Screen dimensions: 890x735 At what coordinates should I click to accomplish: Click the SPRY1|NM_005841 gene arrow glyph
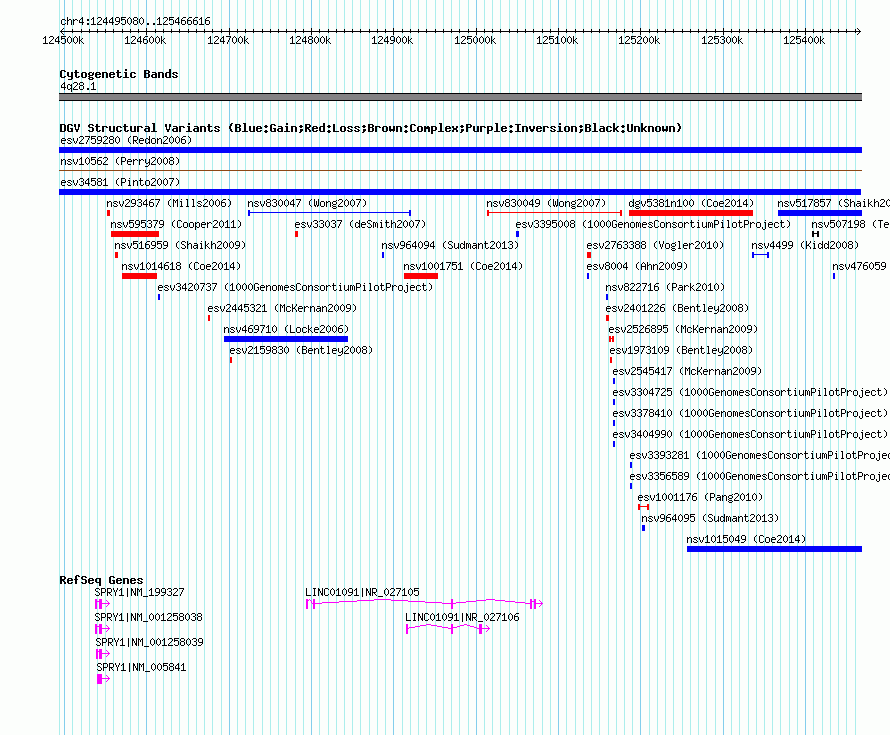[x=103, y=679]
